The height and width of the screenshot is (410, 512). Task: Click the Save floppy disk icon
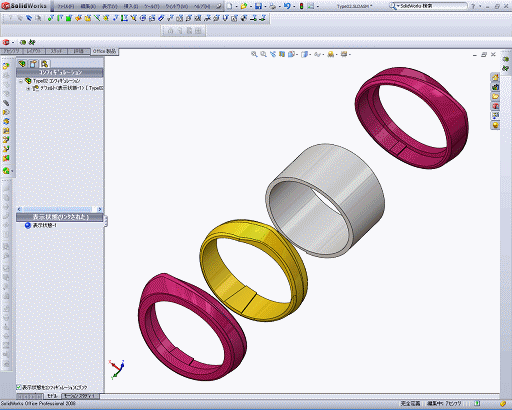[258, 6]
